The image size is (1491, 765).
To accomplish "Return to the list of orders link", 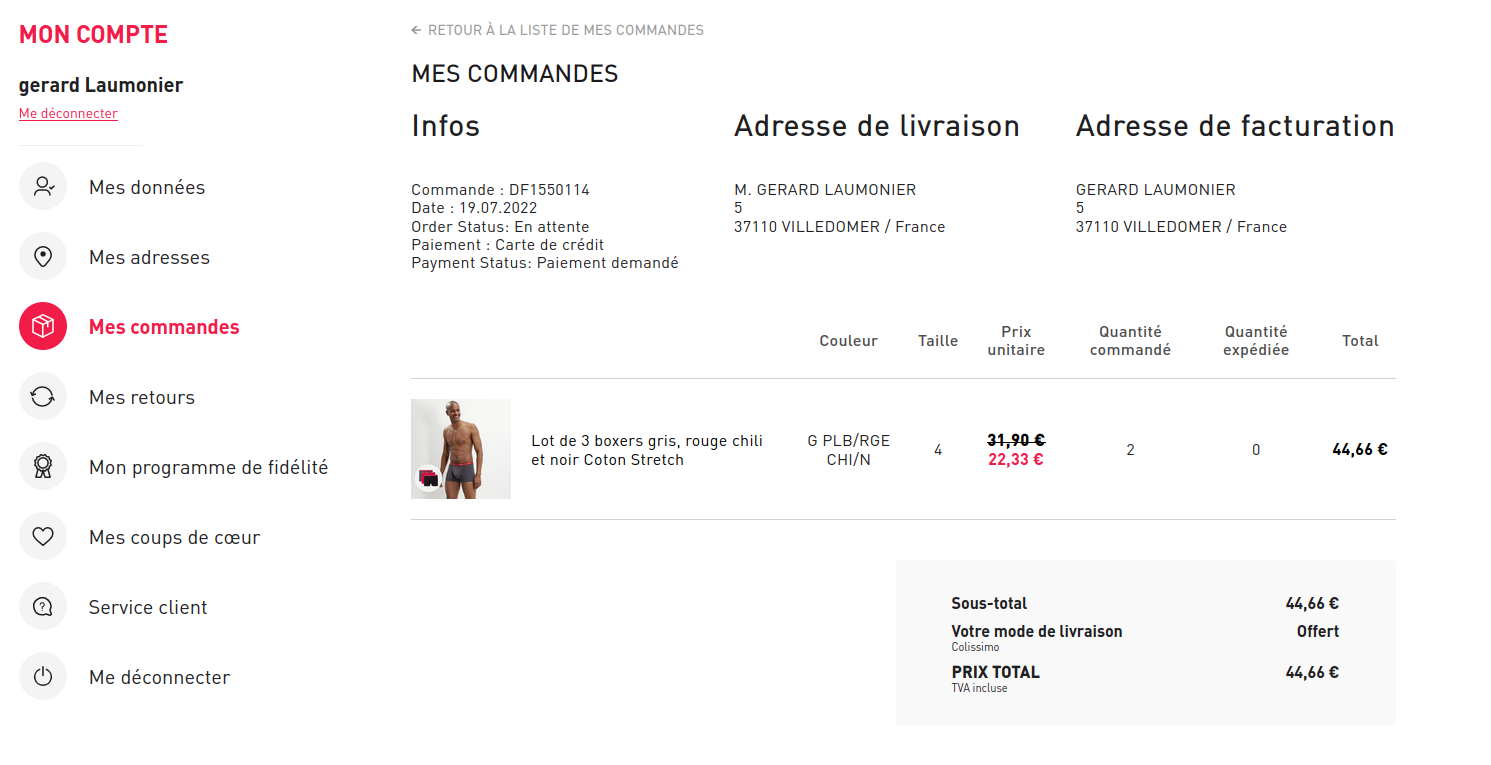I will pyautogui.click(x=565, y=30).
